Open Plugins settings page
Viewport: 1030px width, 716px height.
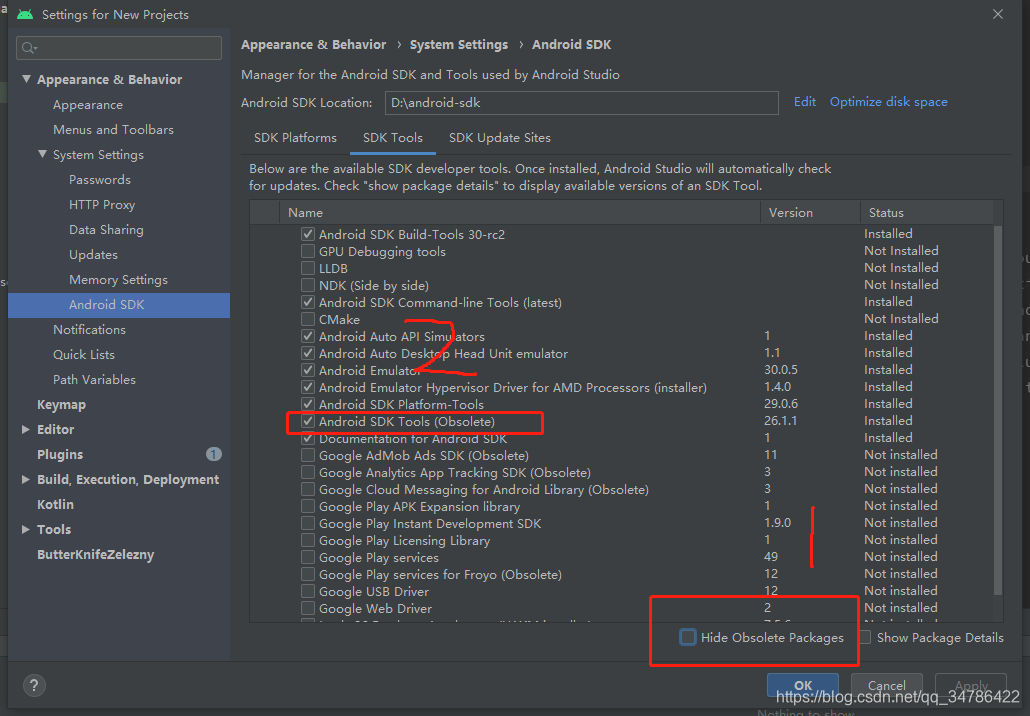tap(60, 455)
